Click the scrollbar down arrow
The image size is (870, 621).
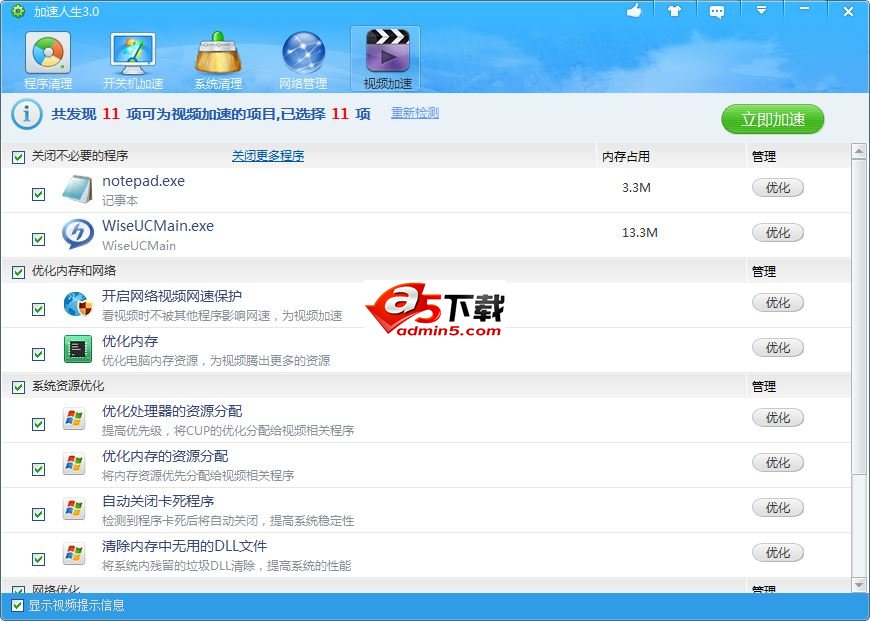click(x=859, y=585)
